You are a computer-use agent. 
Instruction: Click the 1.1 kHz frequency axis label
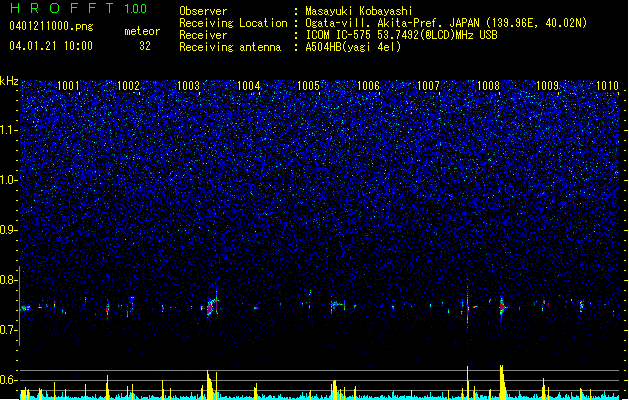coord(9,130)
